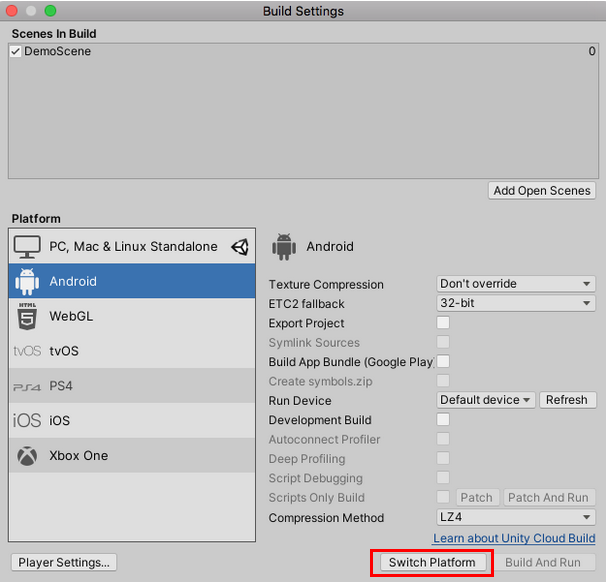The width and height of the screenshot is (606, 583).
Task: Click the iOS platform icon
Action: pos(27,421)
